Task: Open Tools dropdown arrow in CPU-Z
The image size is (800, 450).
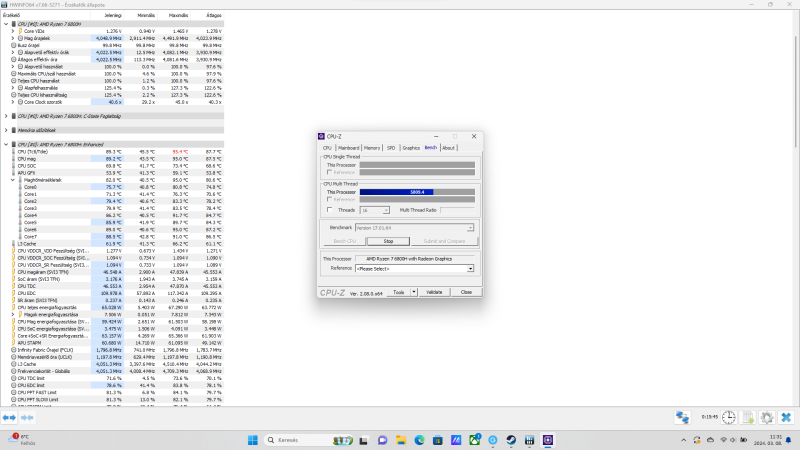Action: click(414, 292)
